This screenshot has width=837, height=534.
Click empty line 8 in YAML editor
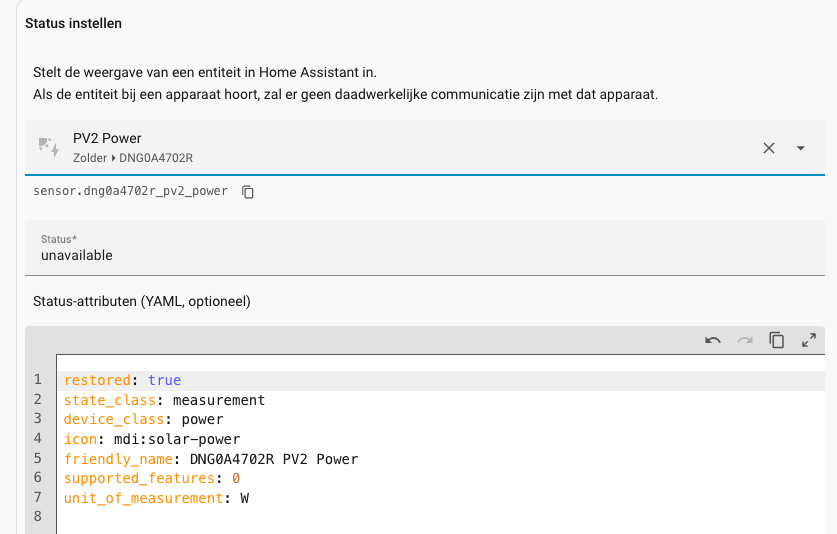(300, 517)
